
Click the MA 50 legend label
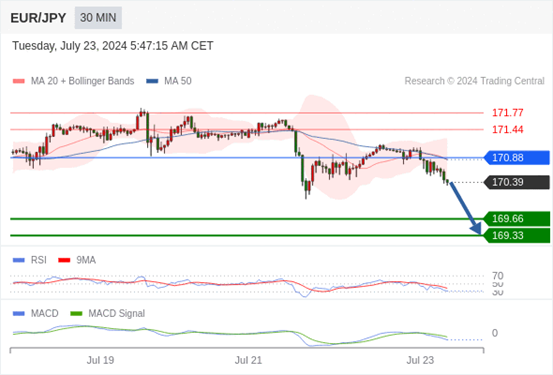pyautogui.click(x=178, y=81)
